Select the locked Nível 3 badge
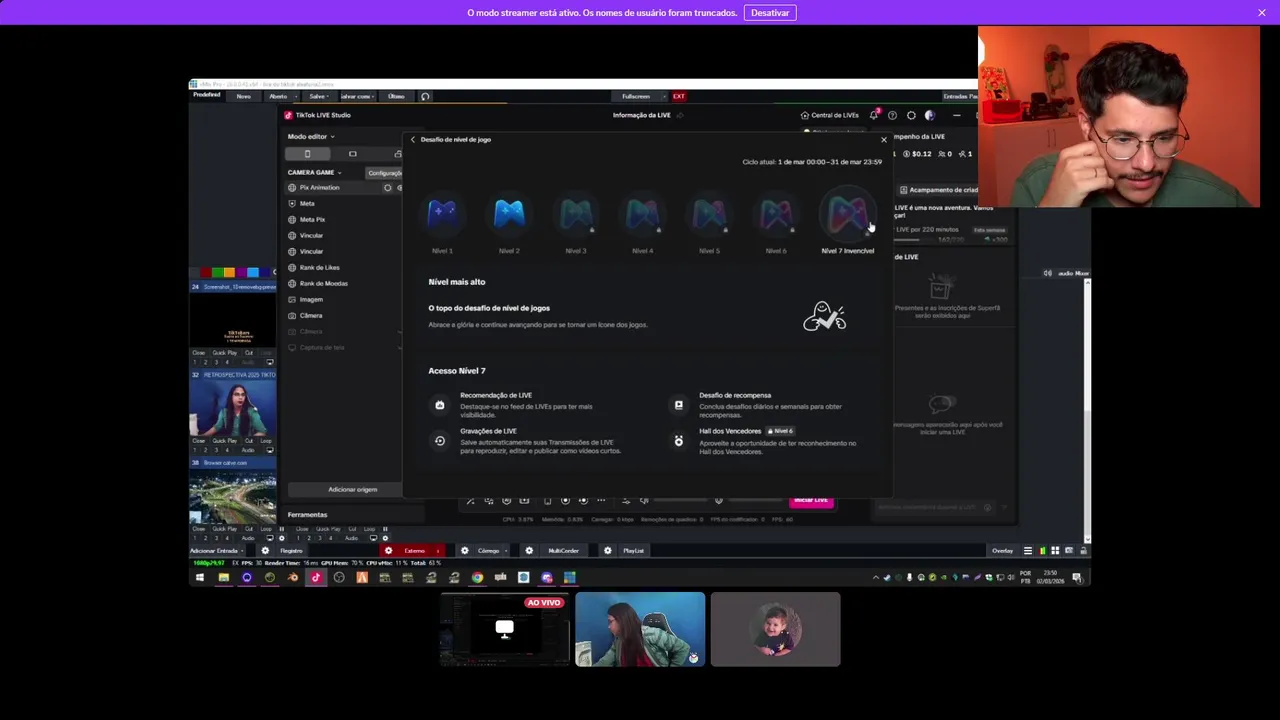 pyautogui.click(x=576, y=213)
